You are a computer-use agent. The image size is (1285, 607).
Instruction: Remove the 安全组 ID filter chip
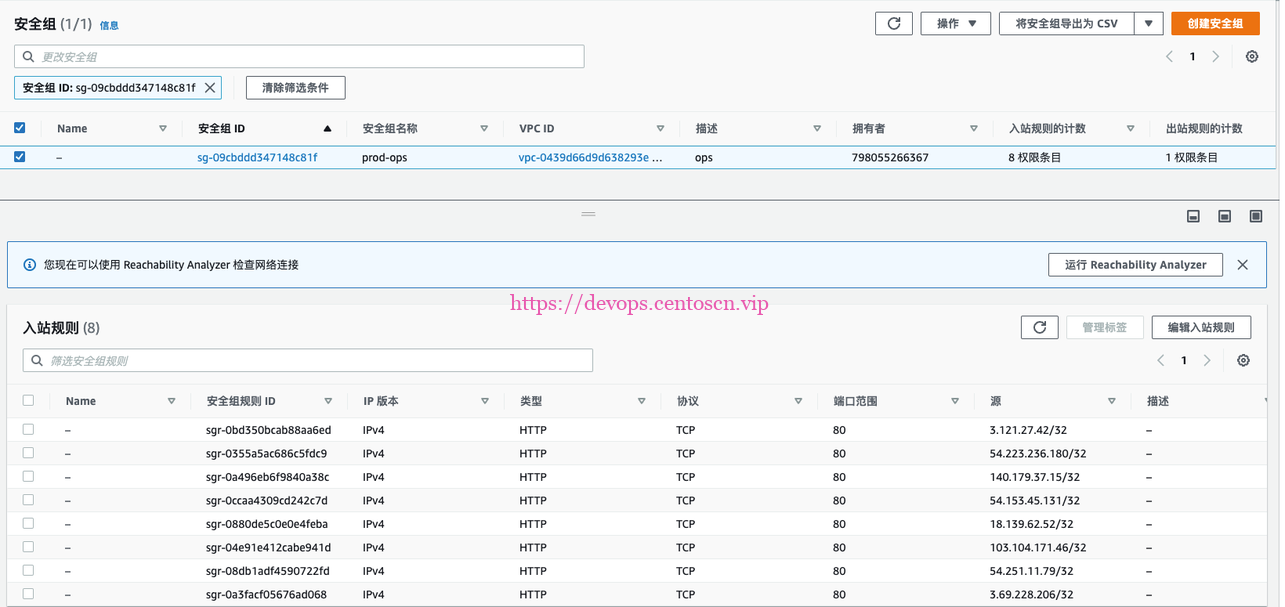209,87
